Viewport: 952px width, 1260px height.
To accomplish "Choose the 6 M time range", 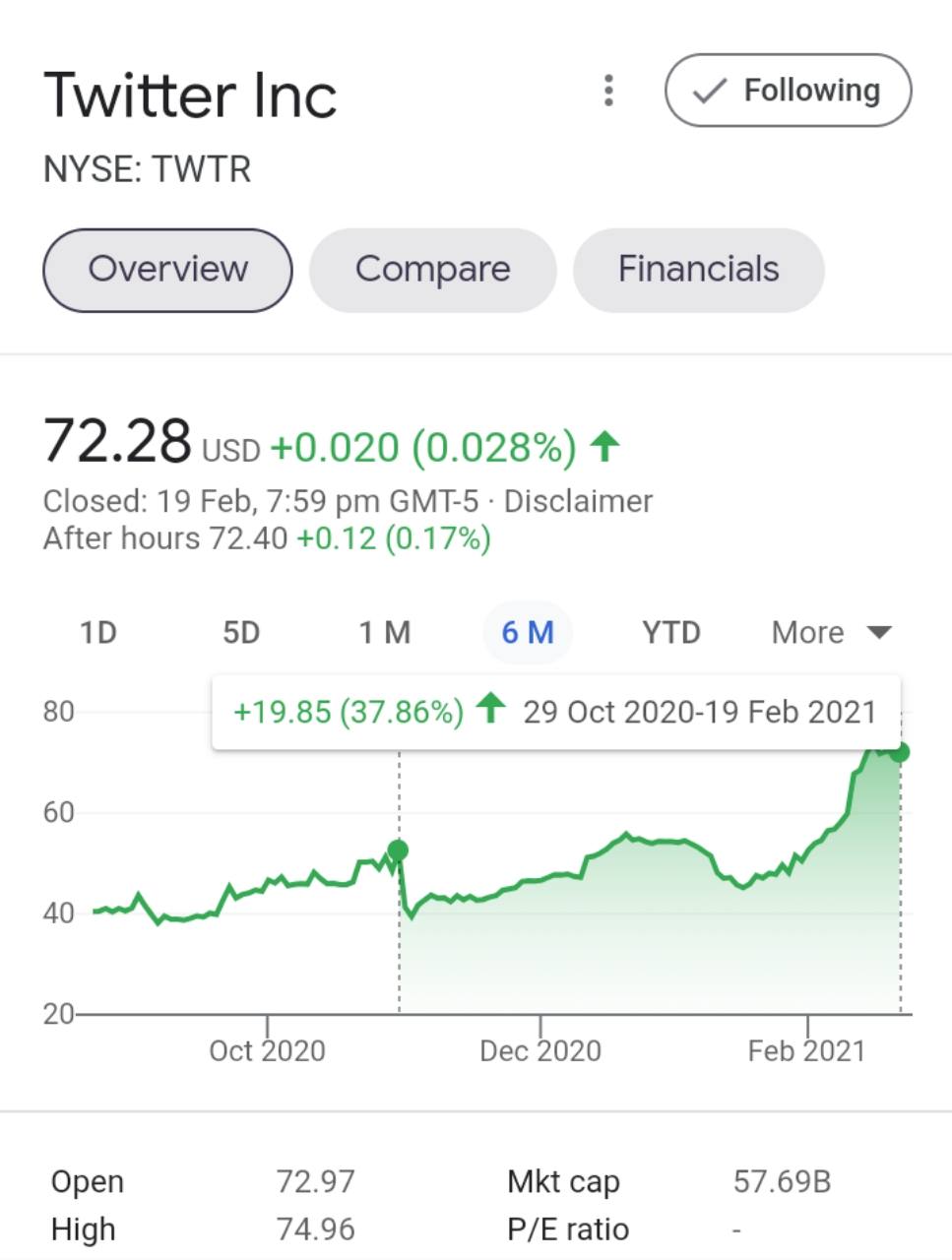I will pyautogui.click(x=528, y=632).
